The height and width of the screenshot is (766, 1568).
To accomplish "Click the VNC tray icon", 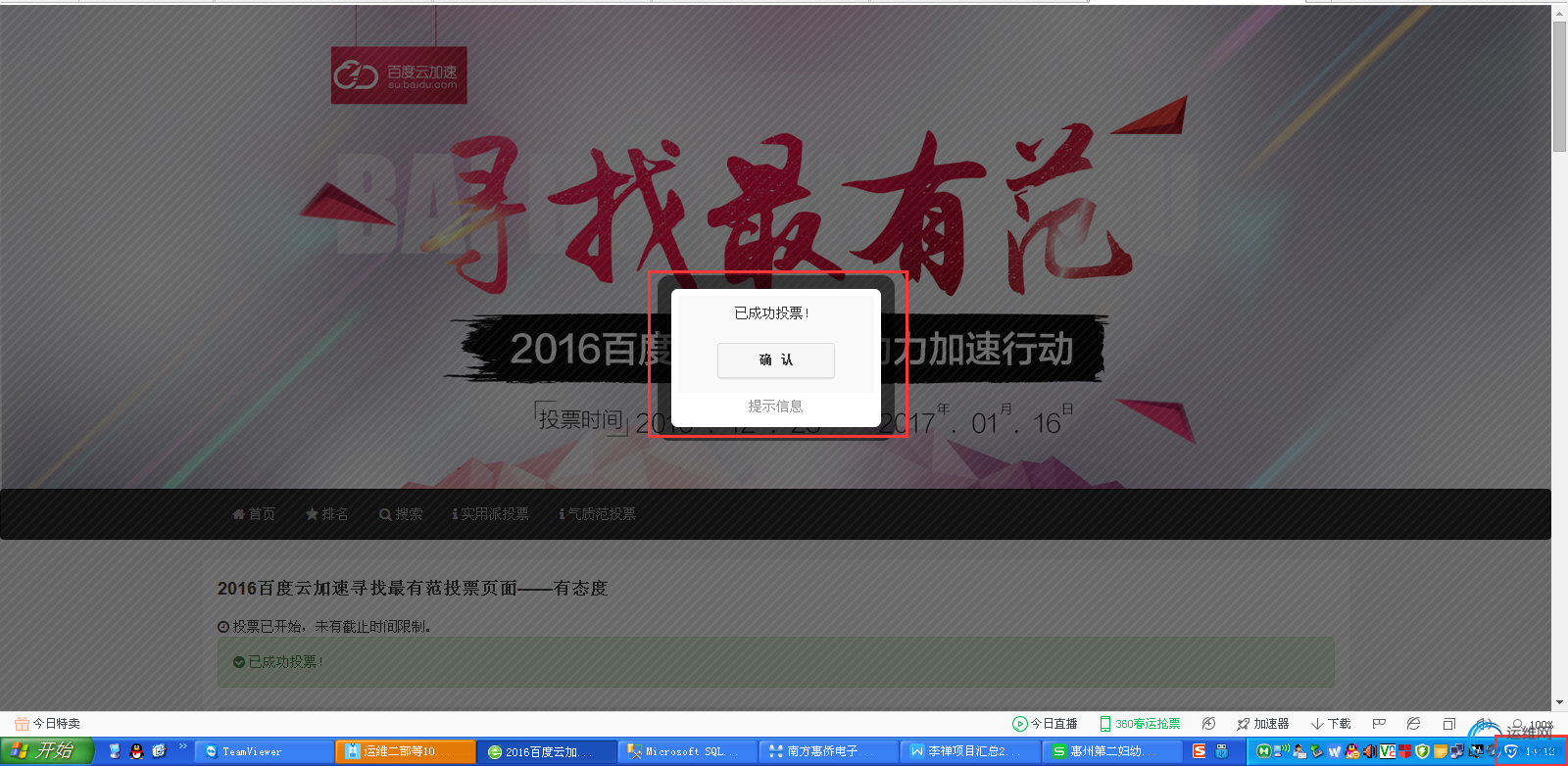I will [x=1388, y=751].
